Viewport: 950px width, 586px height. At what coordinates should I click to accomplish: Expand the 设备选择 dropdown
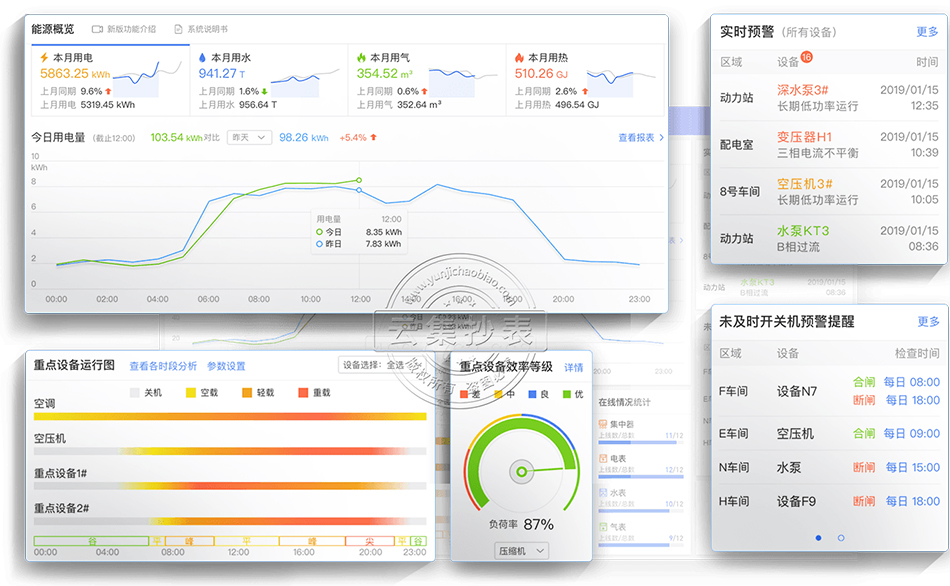click(378, 365)
